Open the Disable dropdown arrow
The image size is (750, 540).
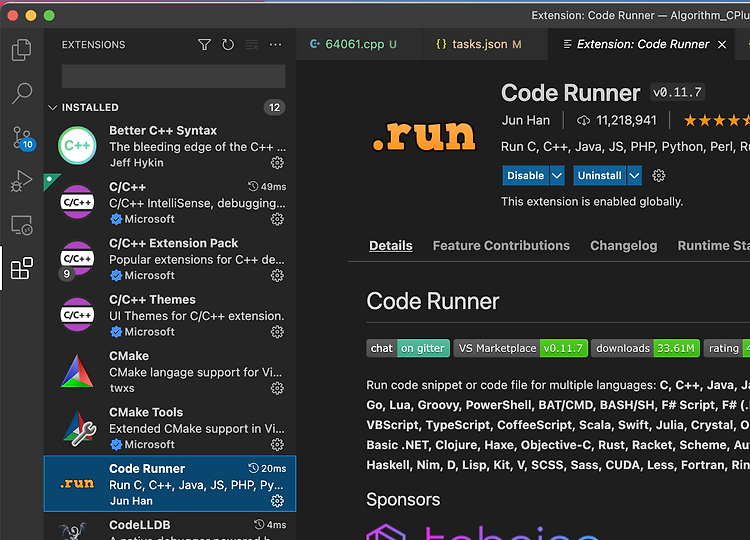coord(557,176)
